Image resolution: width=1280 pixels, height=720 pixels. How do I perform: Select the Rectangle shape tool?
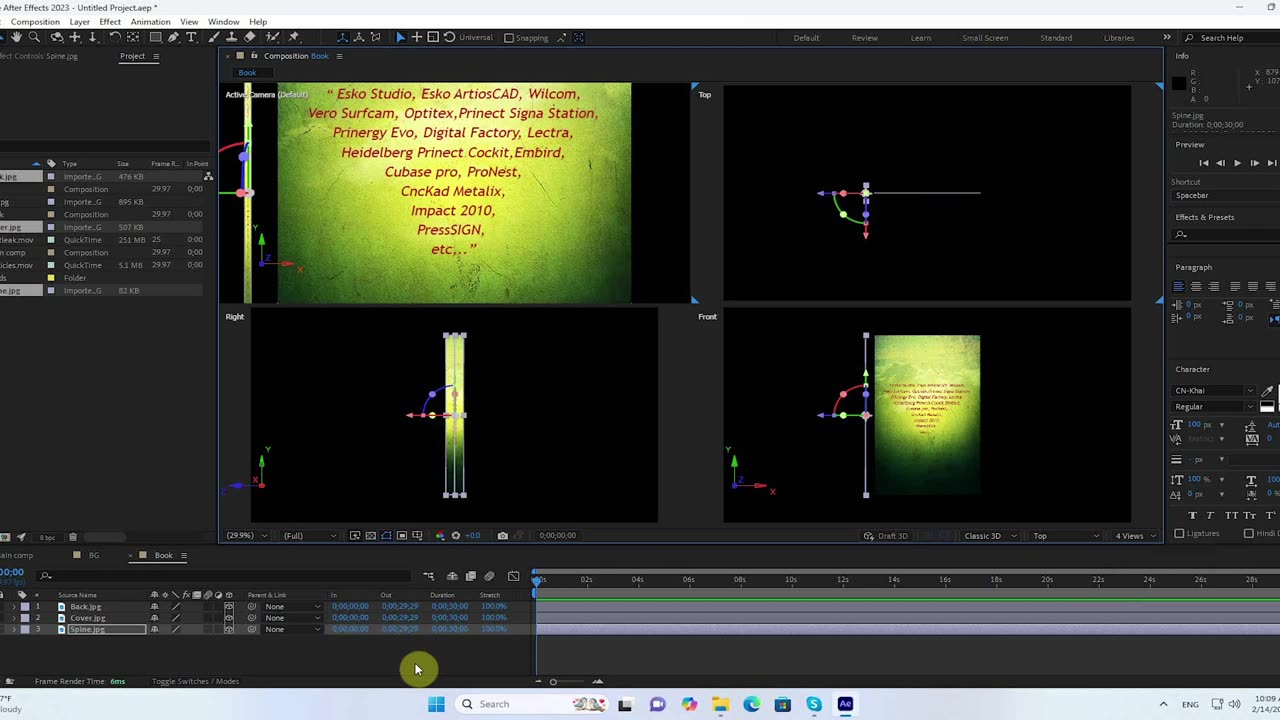[156, 37]
